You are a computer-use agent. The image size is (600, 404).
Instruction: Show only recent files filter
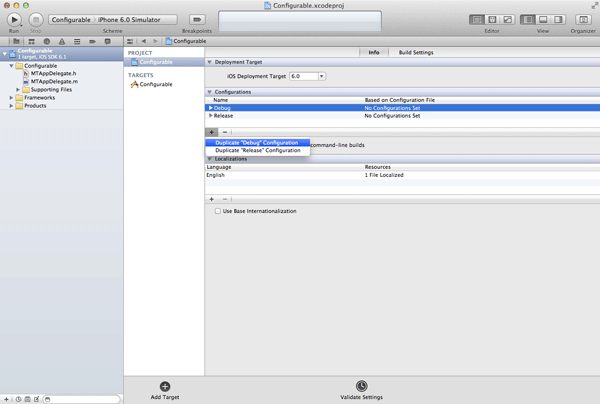(x=18, y=399)
